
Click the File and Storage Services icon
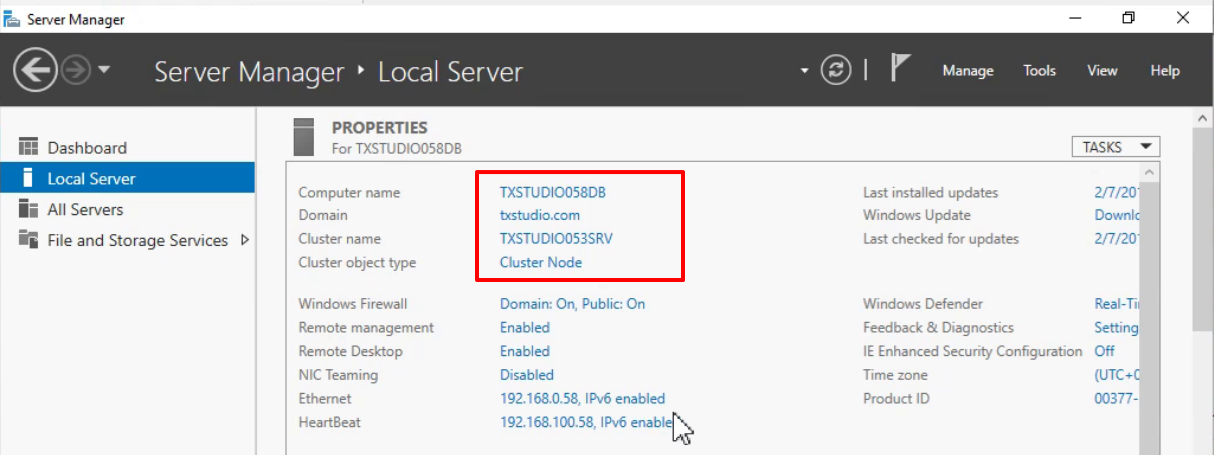coord(28,240)
